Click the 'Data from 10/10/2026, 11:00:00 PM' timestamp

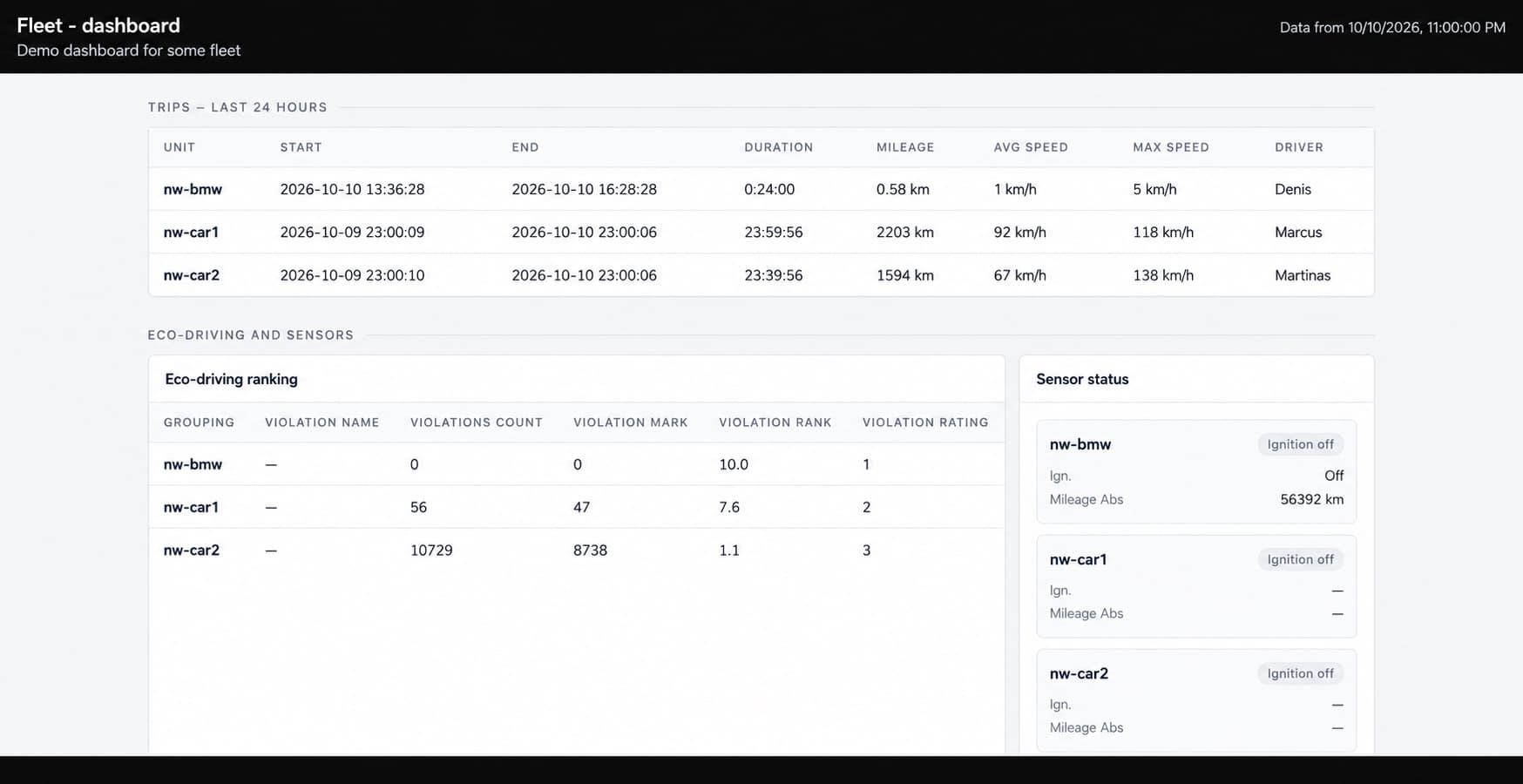(x=1392, y=28)
